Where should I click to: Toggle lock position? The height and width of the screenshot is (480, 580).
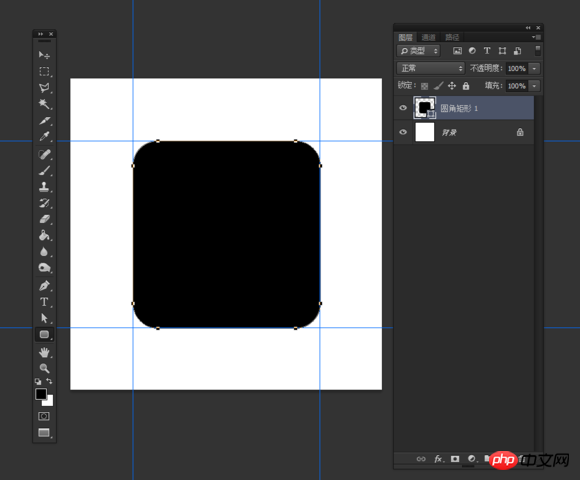452,86
